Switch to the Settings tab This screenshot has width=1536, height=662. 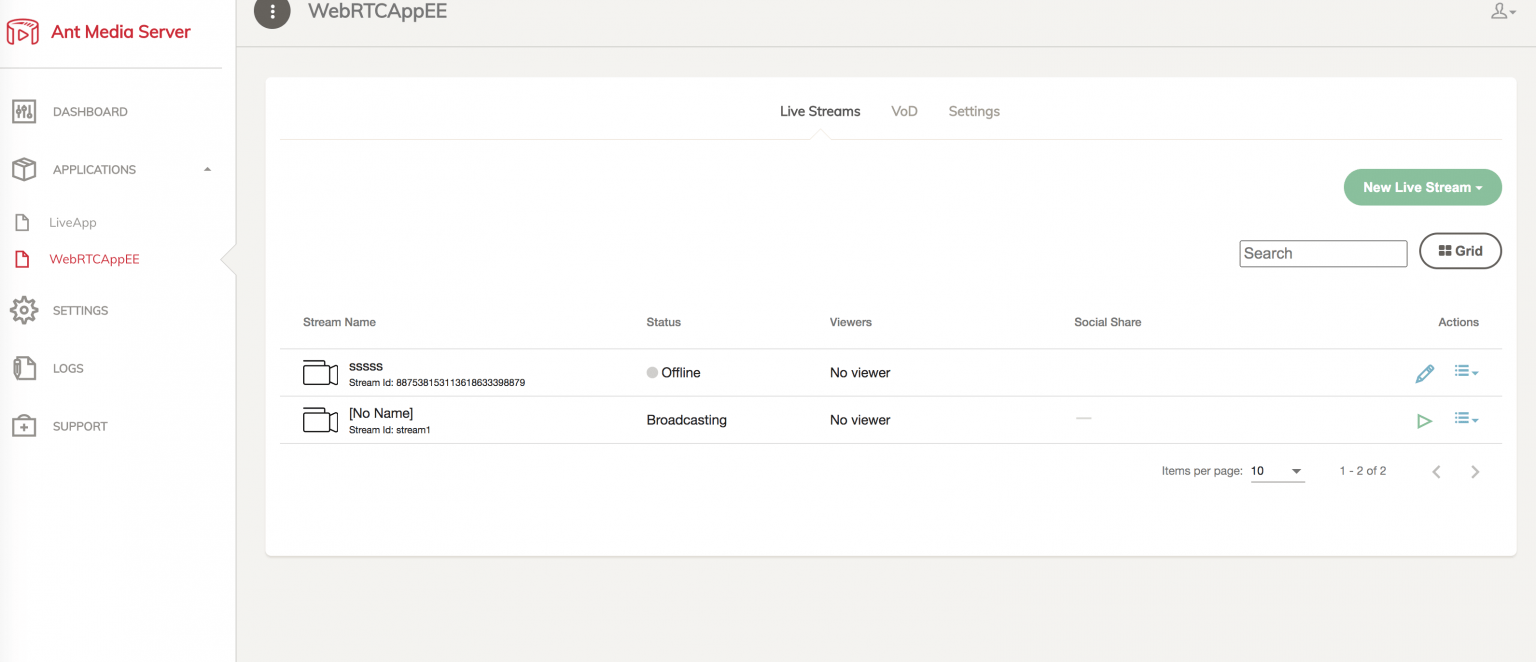tap(974, 111)
